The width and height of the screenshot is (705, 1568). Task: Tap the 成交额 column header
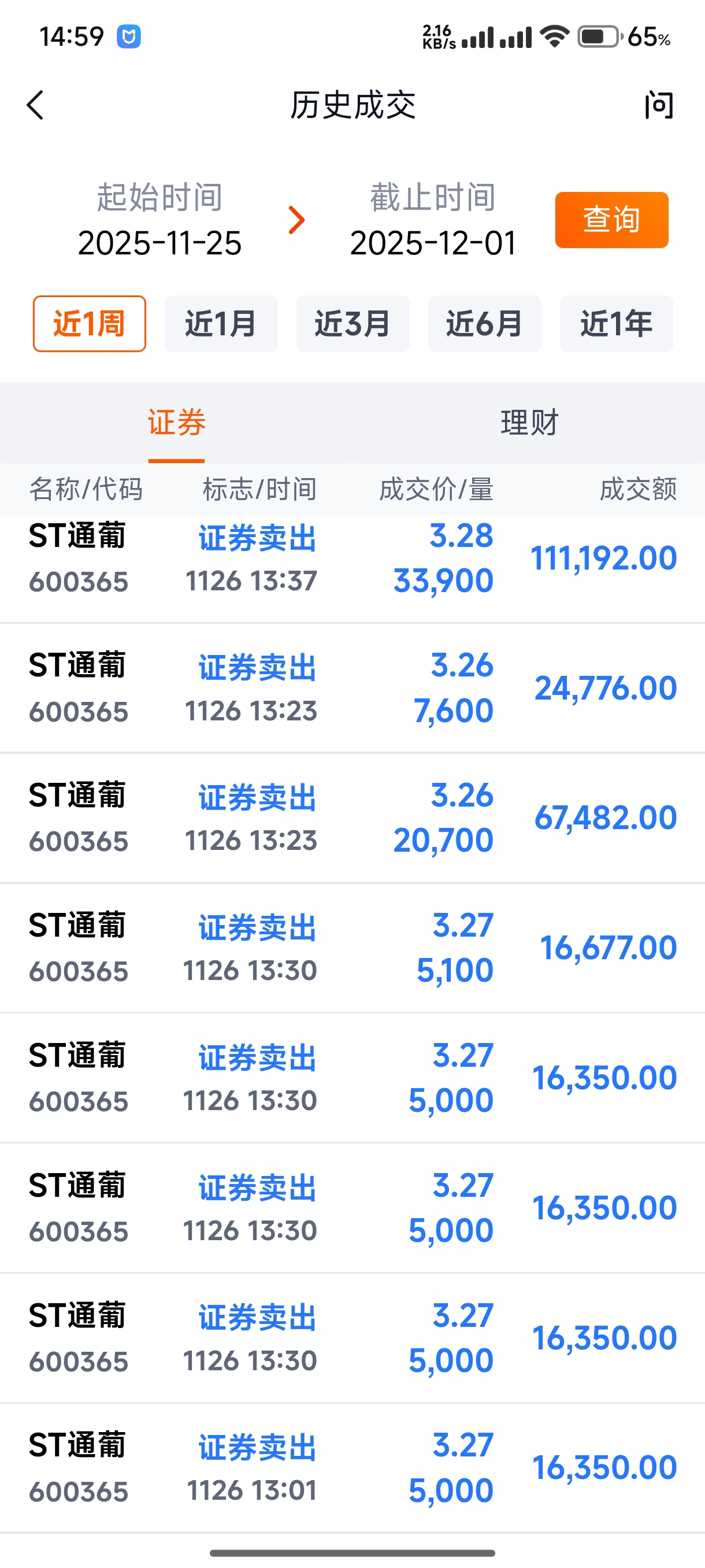click(x=637, y=489)
